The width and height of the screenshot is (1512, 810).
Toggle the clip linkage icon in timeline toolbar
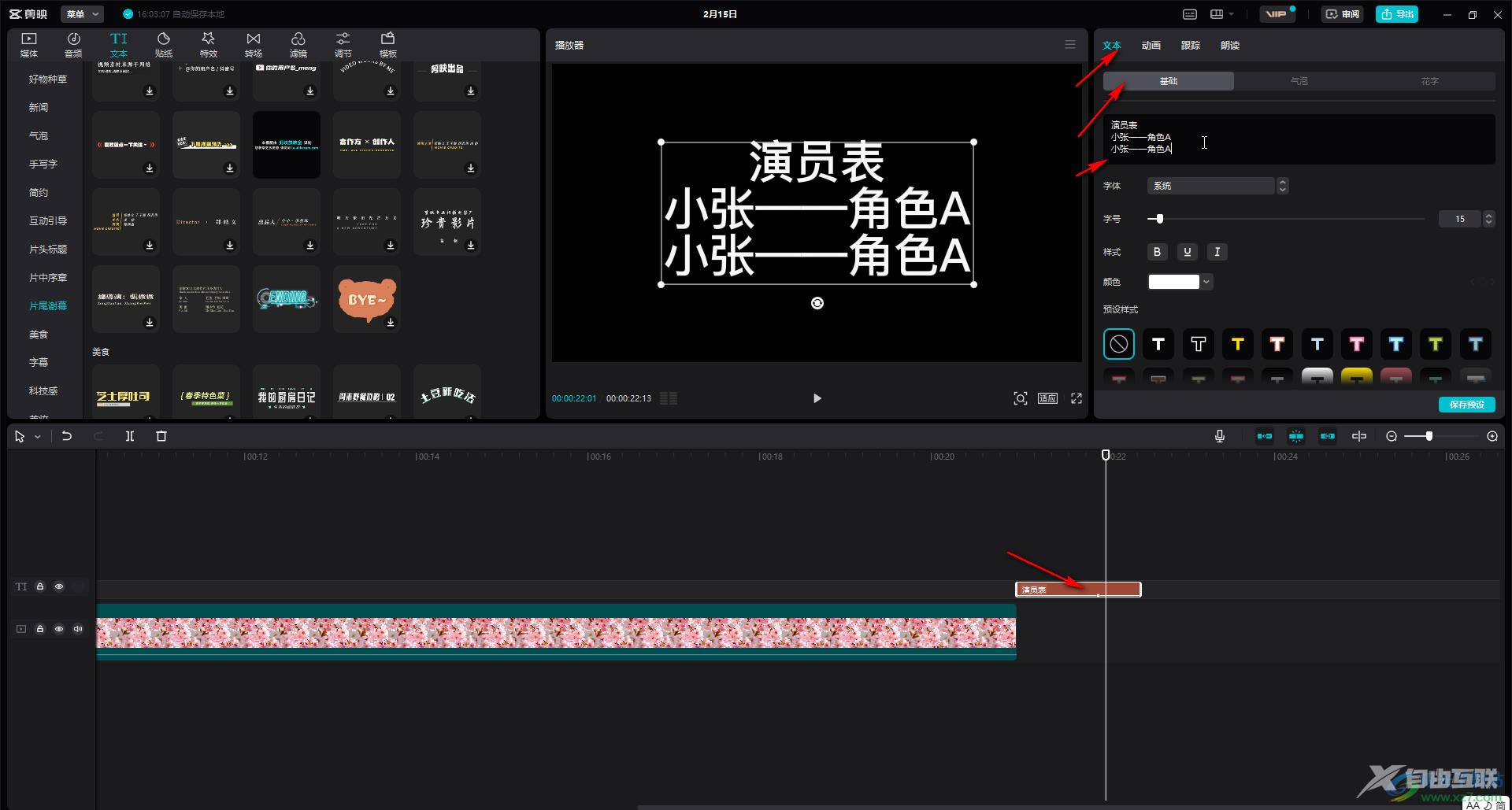pyautogui.click(x=1328, y=436)
